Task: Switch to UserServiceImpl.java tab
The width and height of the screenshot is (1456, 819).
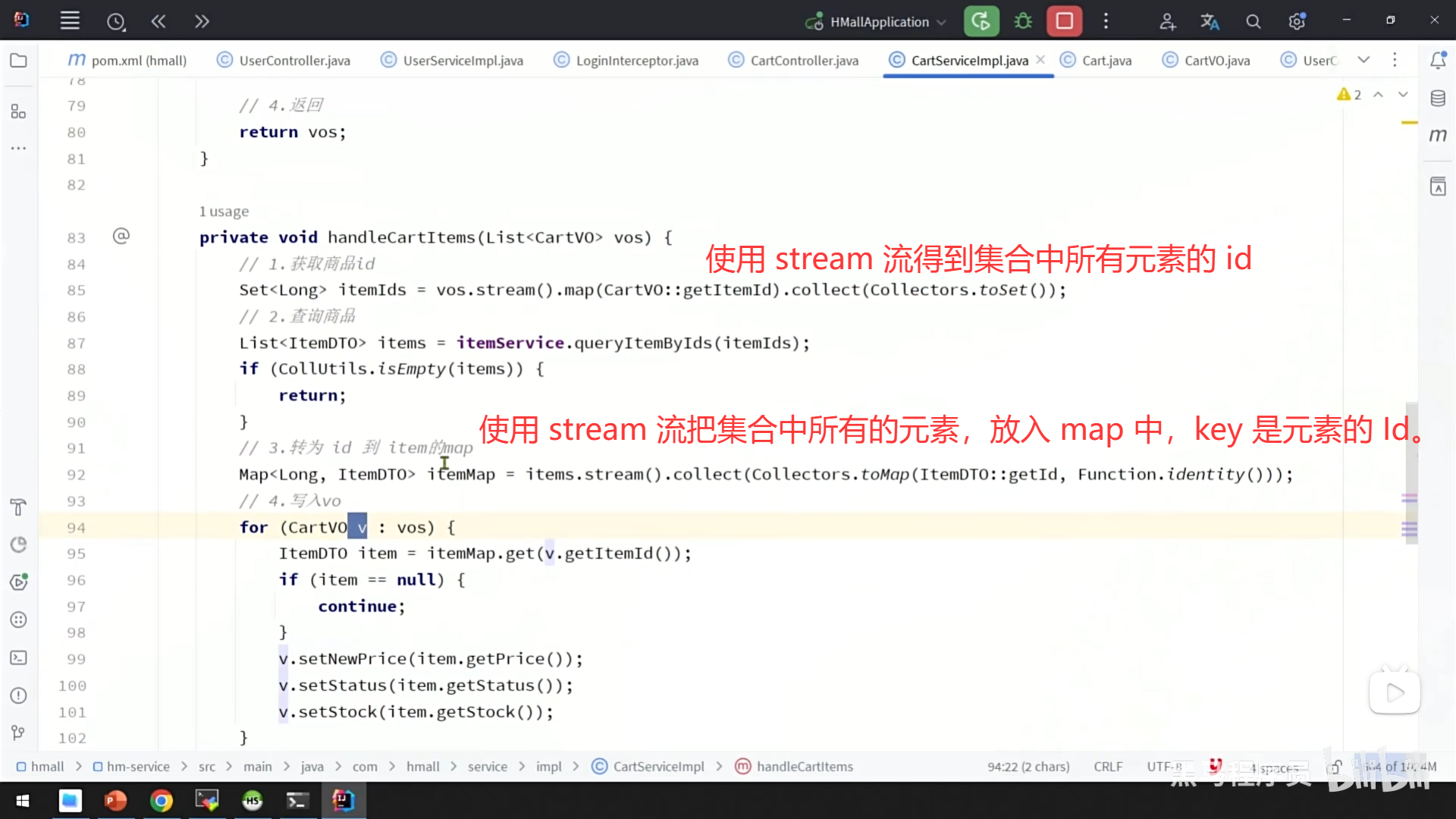Action: [463, 61]
